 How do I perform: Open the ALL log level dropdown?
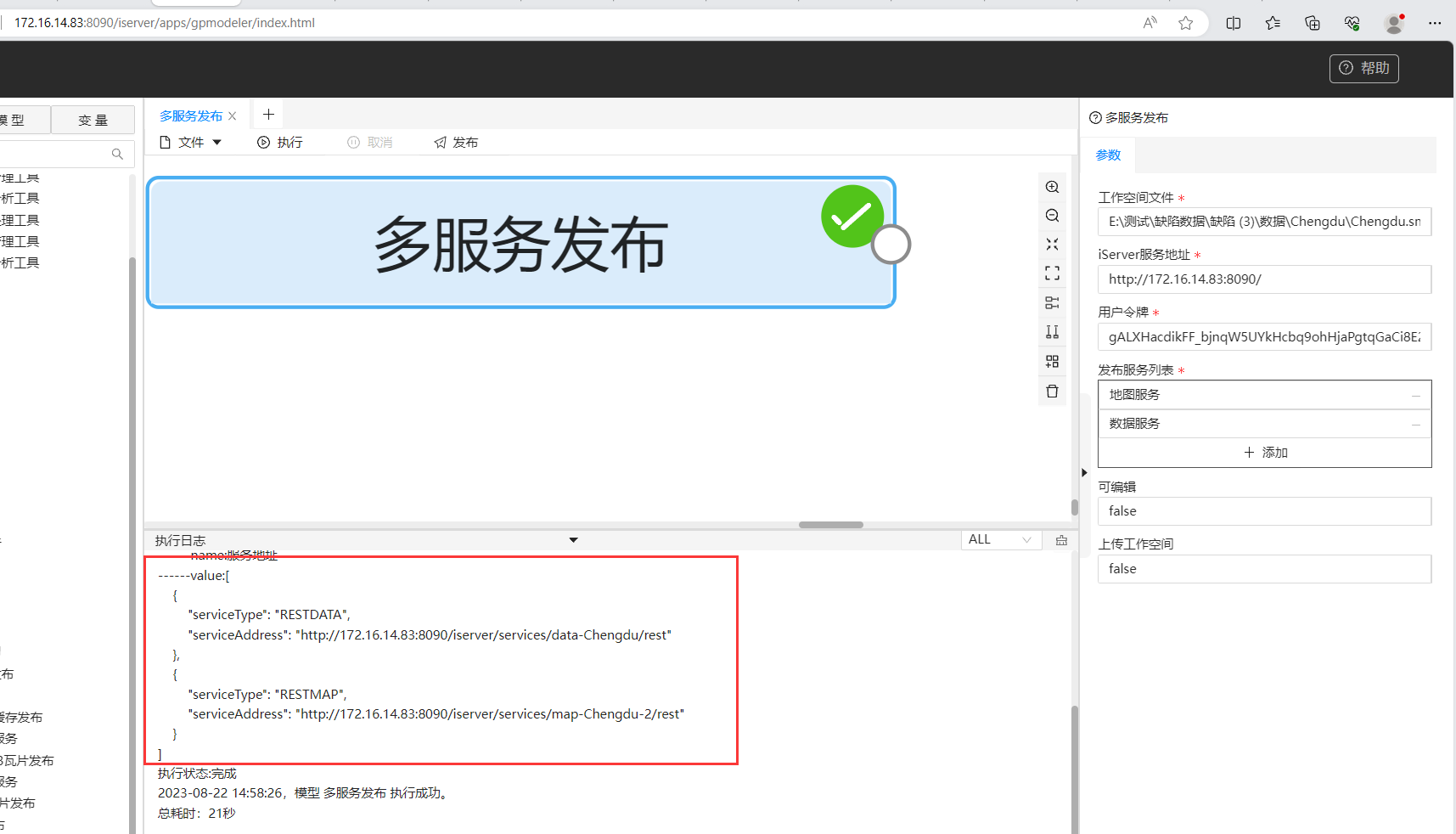[x=999, y=540]
